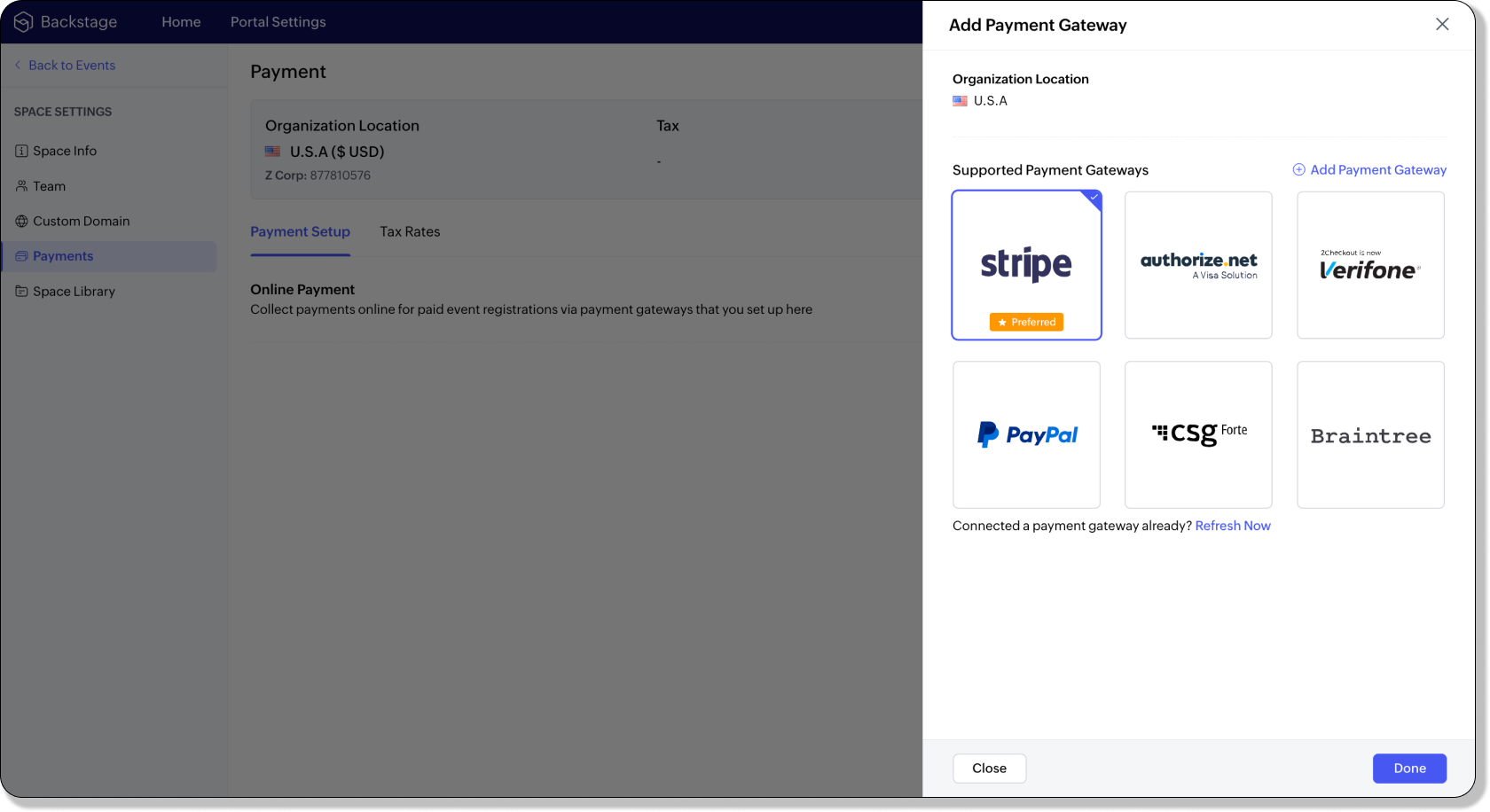Click the Preferred badge on Stripe
Viewport: 1490px width, 812px height.
click(1026, 322)
